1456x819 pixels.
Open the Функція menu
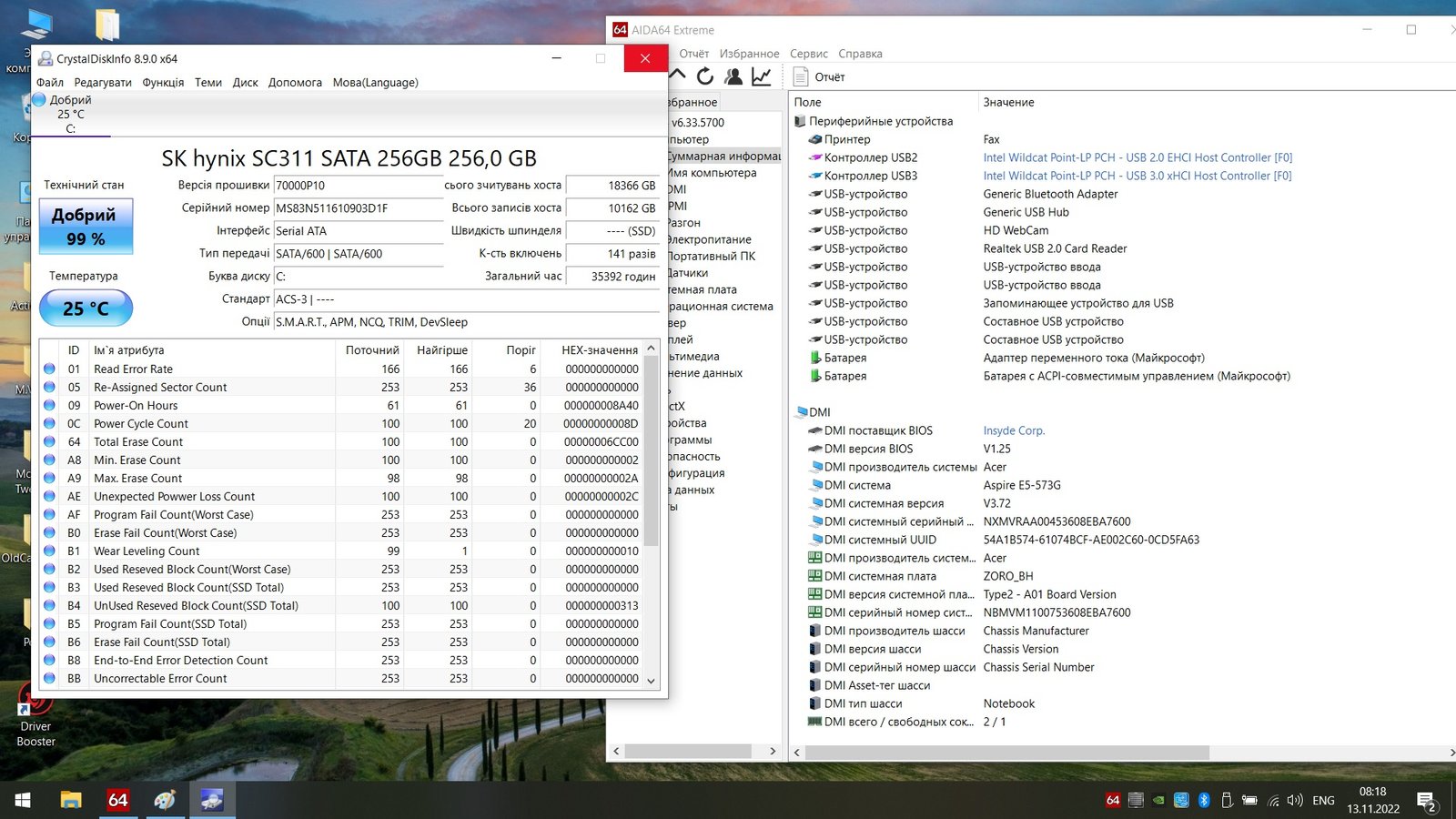coord(163,82)
